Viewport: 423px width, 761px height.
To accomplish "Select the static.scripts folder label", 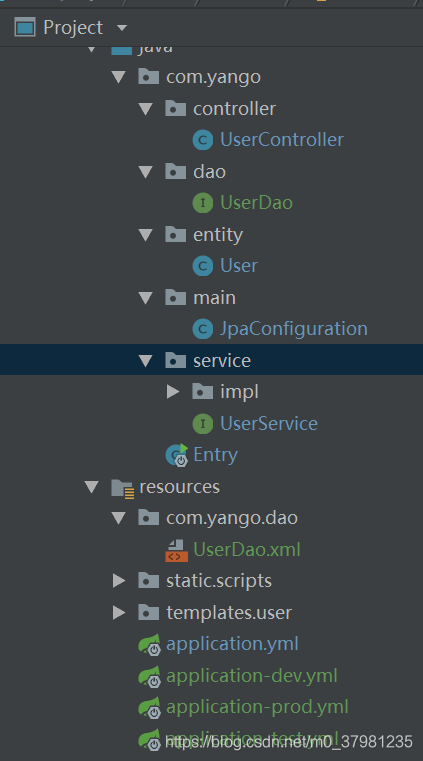I will (219, 581).
